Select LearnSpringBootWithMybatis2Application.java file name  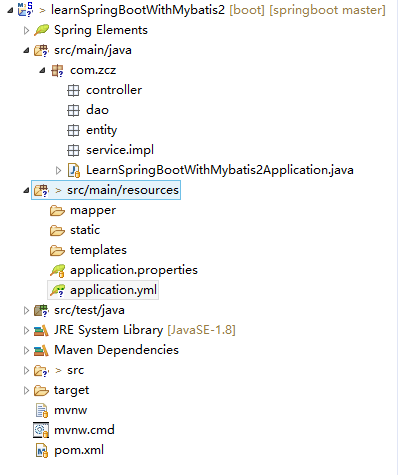pyautogui.click(x=220, y=170)
